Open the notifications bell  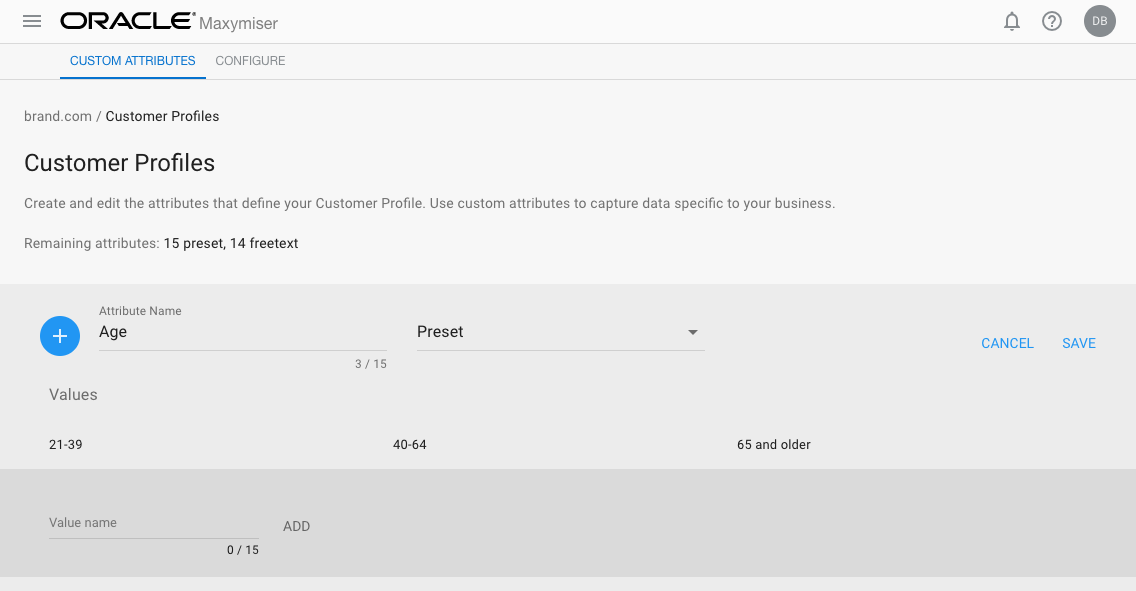tap(1012, 21)
